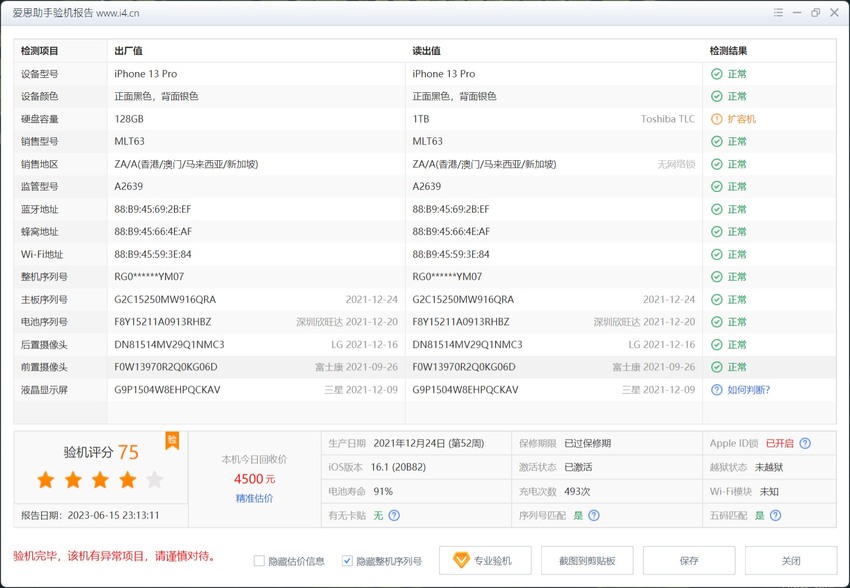Click the 保存 button
The width and height of the screenshot is (850, 588).
[x=689, y=560]
